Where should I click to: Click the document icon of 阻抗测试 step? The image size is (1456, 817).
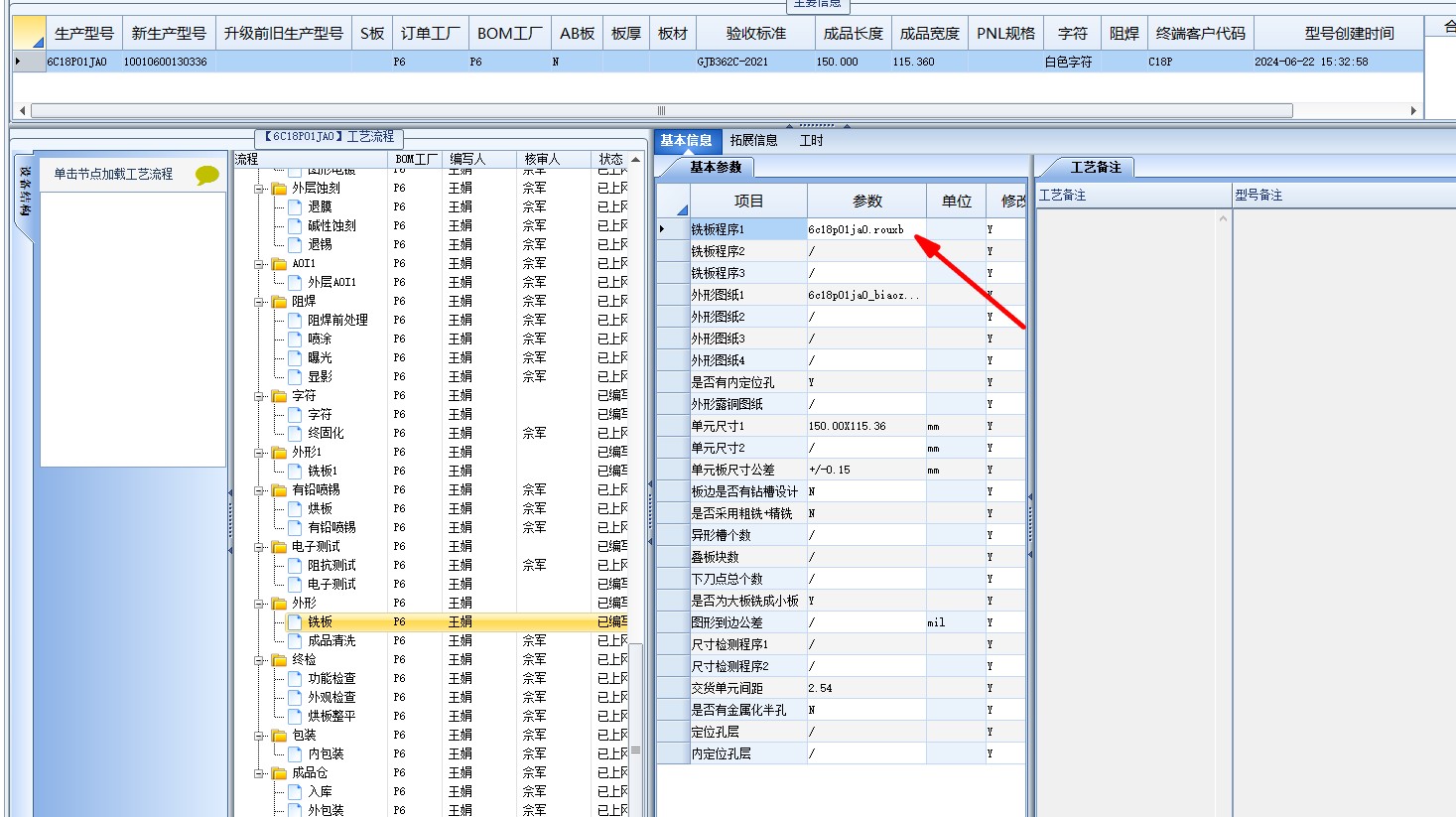pyautogui.click(x=295, y=565)
